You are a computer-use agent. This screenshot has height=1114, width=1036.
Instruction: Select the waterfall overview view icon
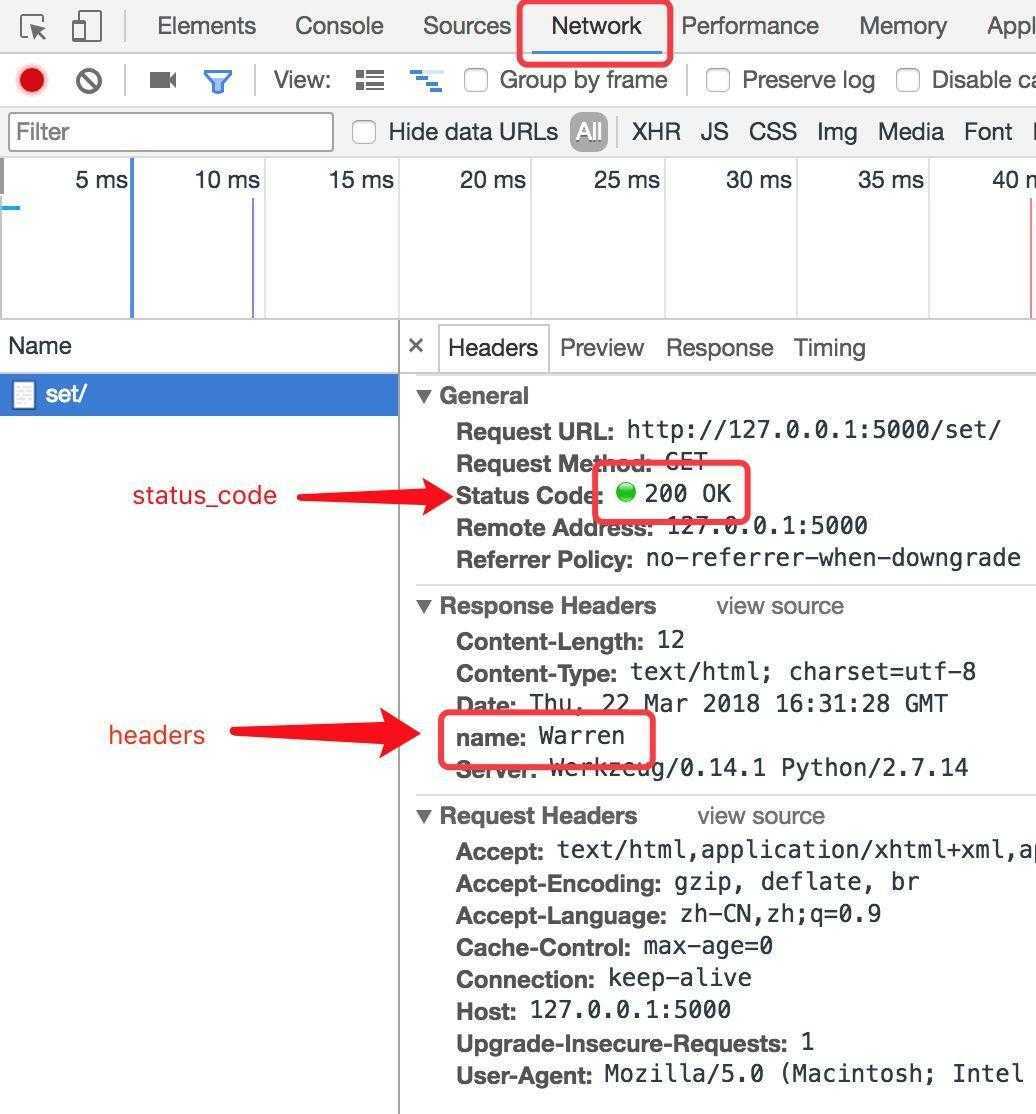[x=426, y=80]
